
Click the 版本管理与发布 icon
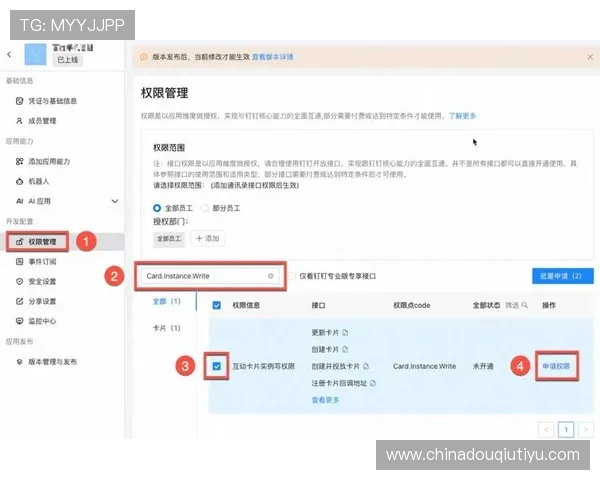pyautogui.click(x=20, y=362)
